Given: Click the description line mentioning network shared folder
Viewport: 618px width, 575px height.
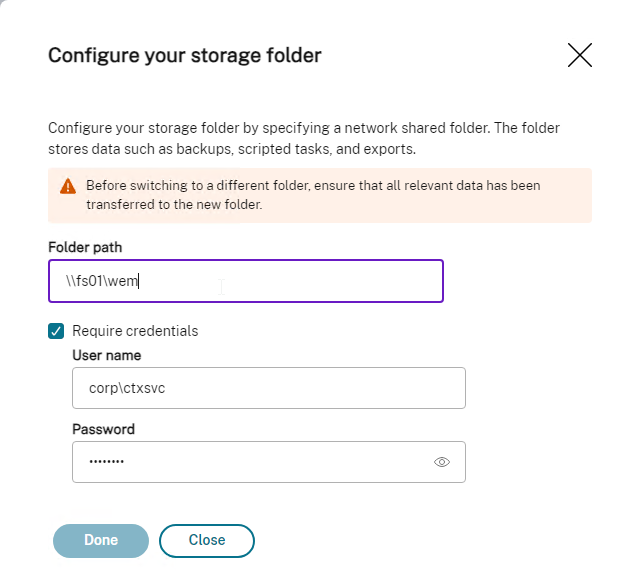Looking at the screenshot, I should point(304,128).
